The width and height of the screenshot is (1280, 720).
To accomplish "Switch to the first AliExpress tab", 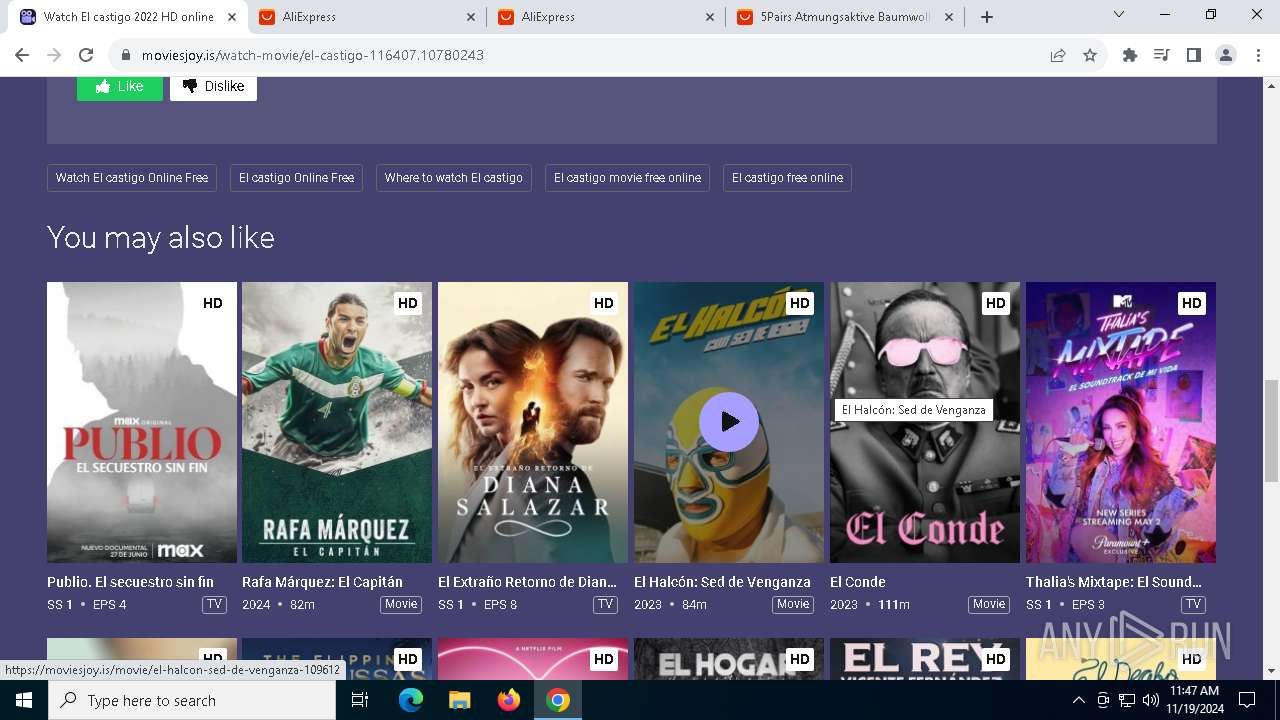I will click(x=366, y=17).
